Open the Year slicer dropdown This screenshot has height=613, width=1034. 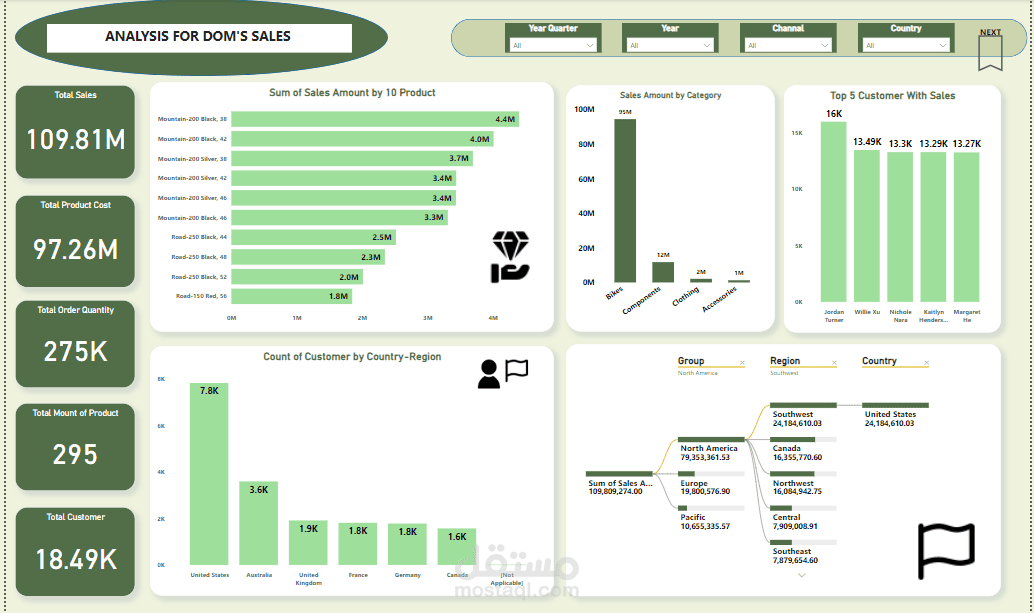[x=670, y=45]
